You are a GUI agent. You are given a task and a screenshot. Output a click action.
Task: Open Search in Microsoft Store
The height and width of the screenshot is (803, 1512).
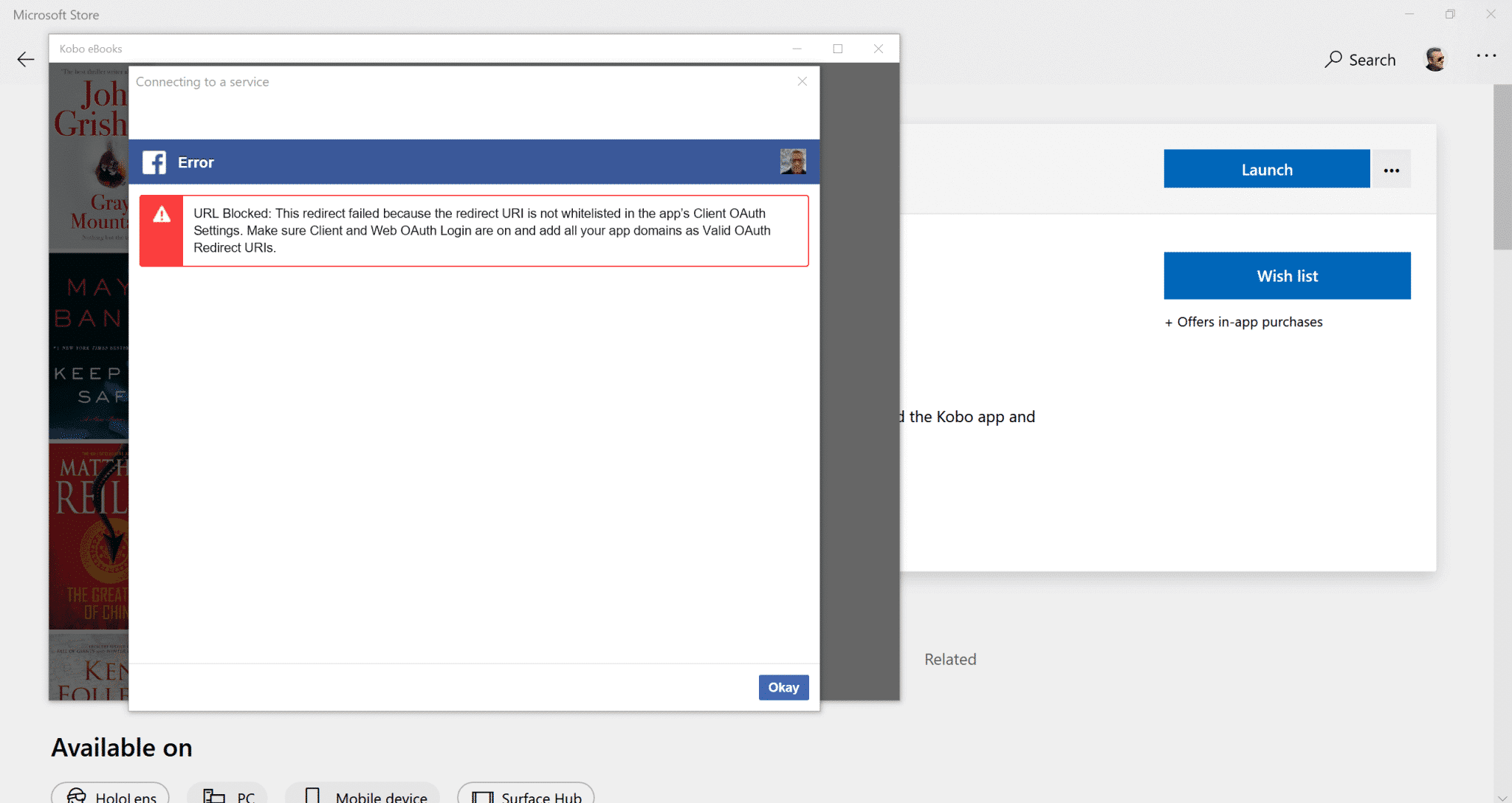click(x=1360, y=60)
